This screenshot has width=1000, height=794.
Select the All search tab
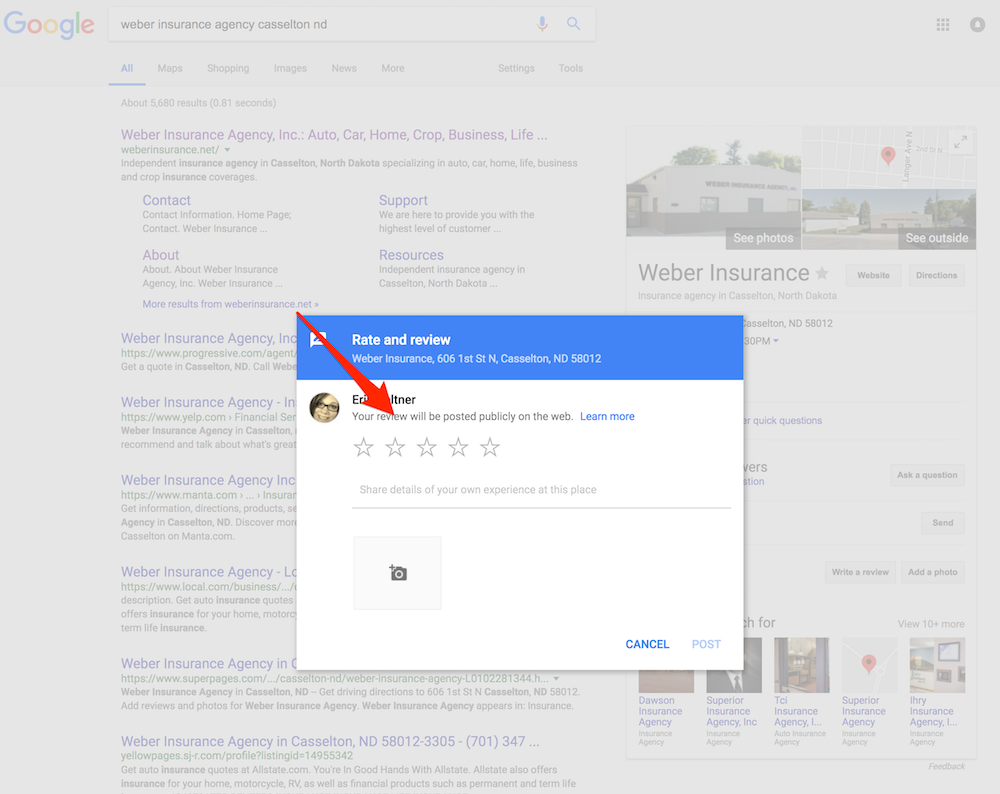click(x=127, y=68)
